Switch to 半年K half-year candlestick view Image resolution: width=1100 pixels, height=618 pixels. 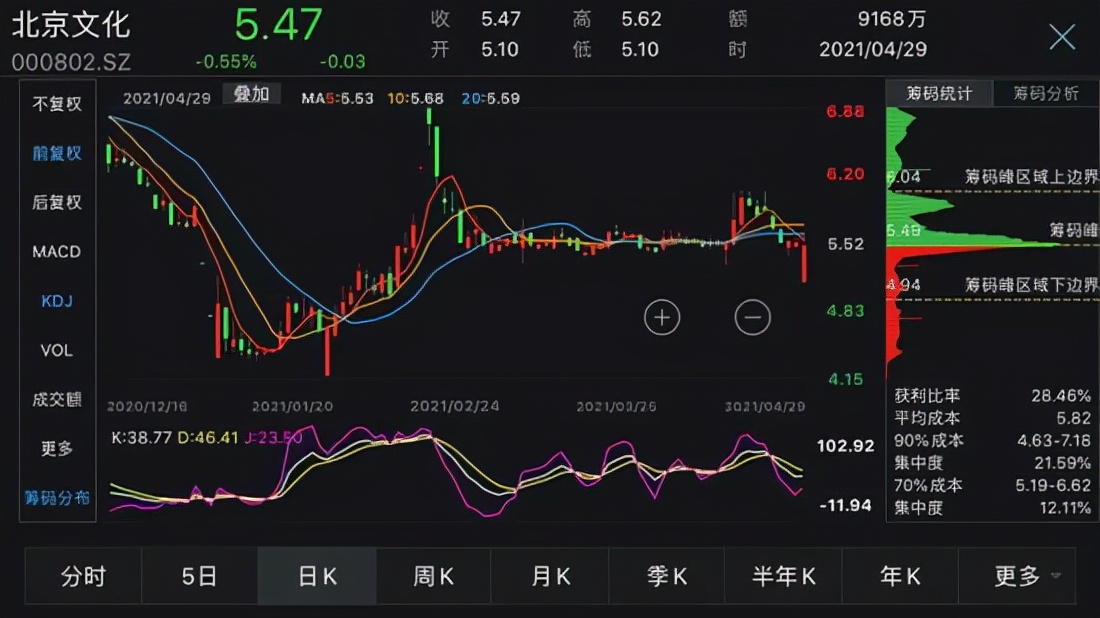tap(784, 576)
